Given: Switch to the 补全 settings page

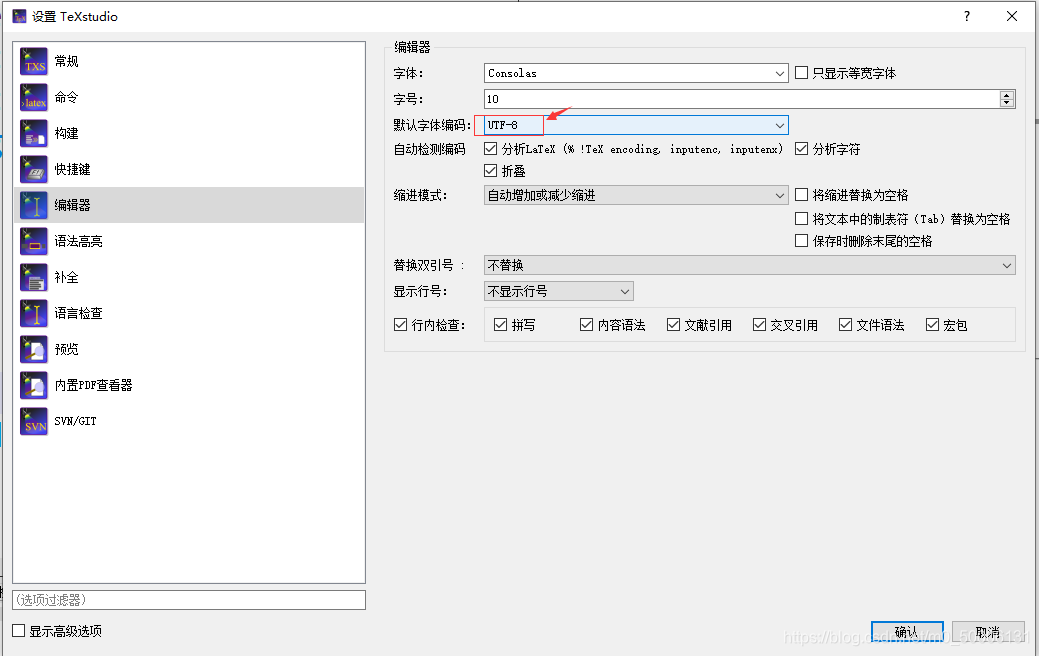Looking at the screenshot, I should 189,277.
